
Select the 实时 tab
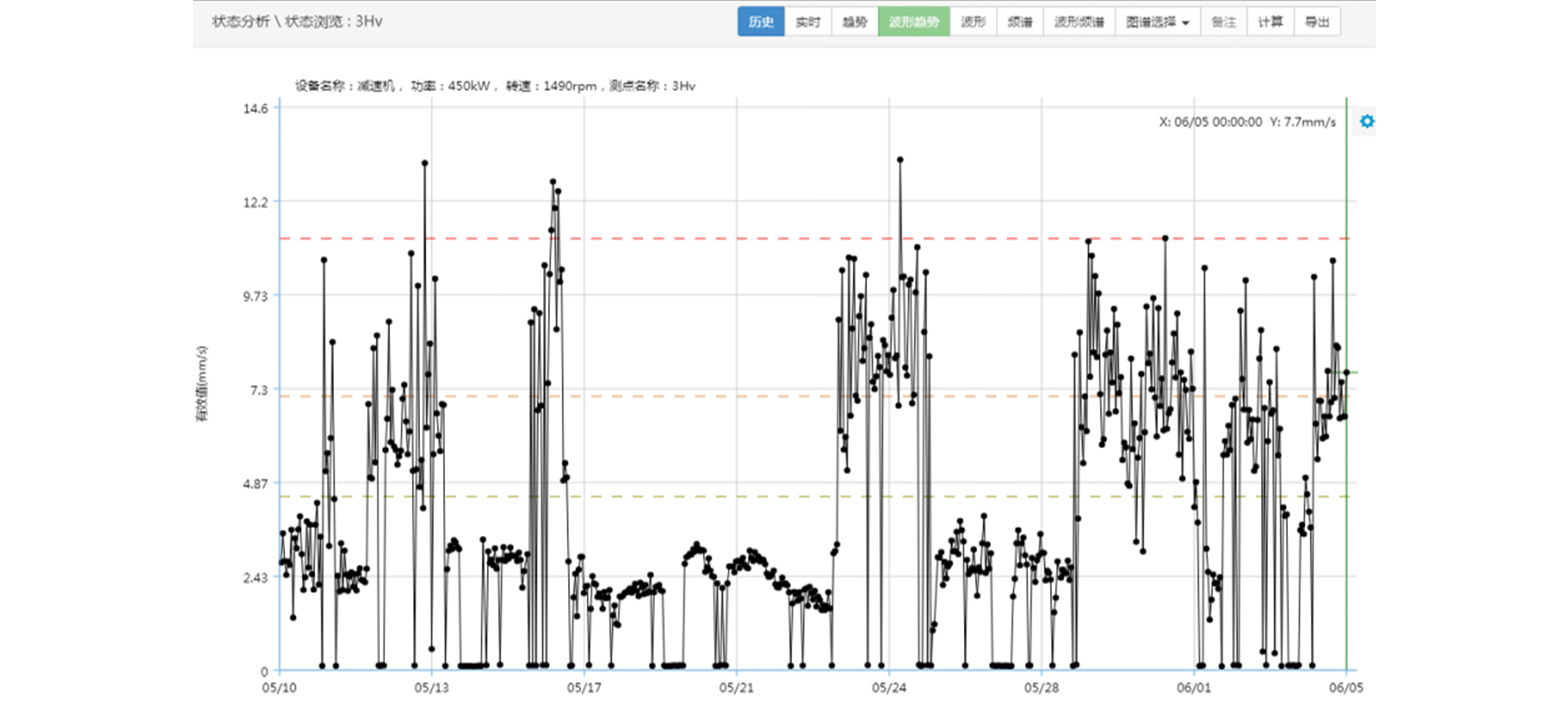(x=808, y=22)
